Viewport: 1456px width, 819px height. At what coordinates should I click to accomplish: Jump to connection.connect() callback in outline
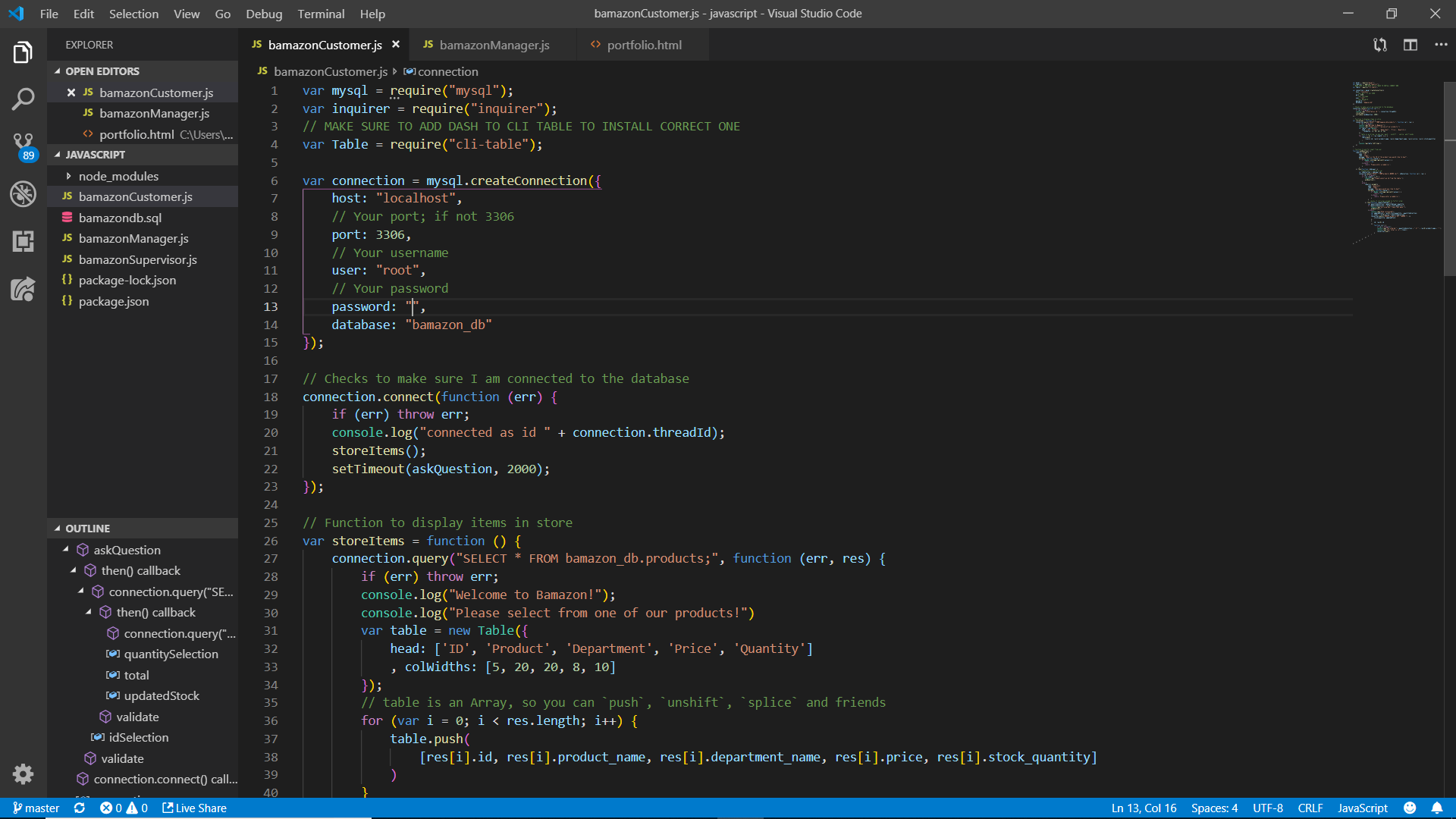tap(165, 779)
